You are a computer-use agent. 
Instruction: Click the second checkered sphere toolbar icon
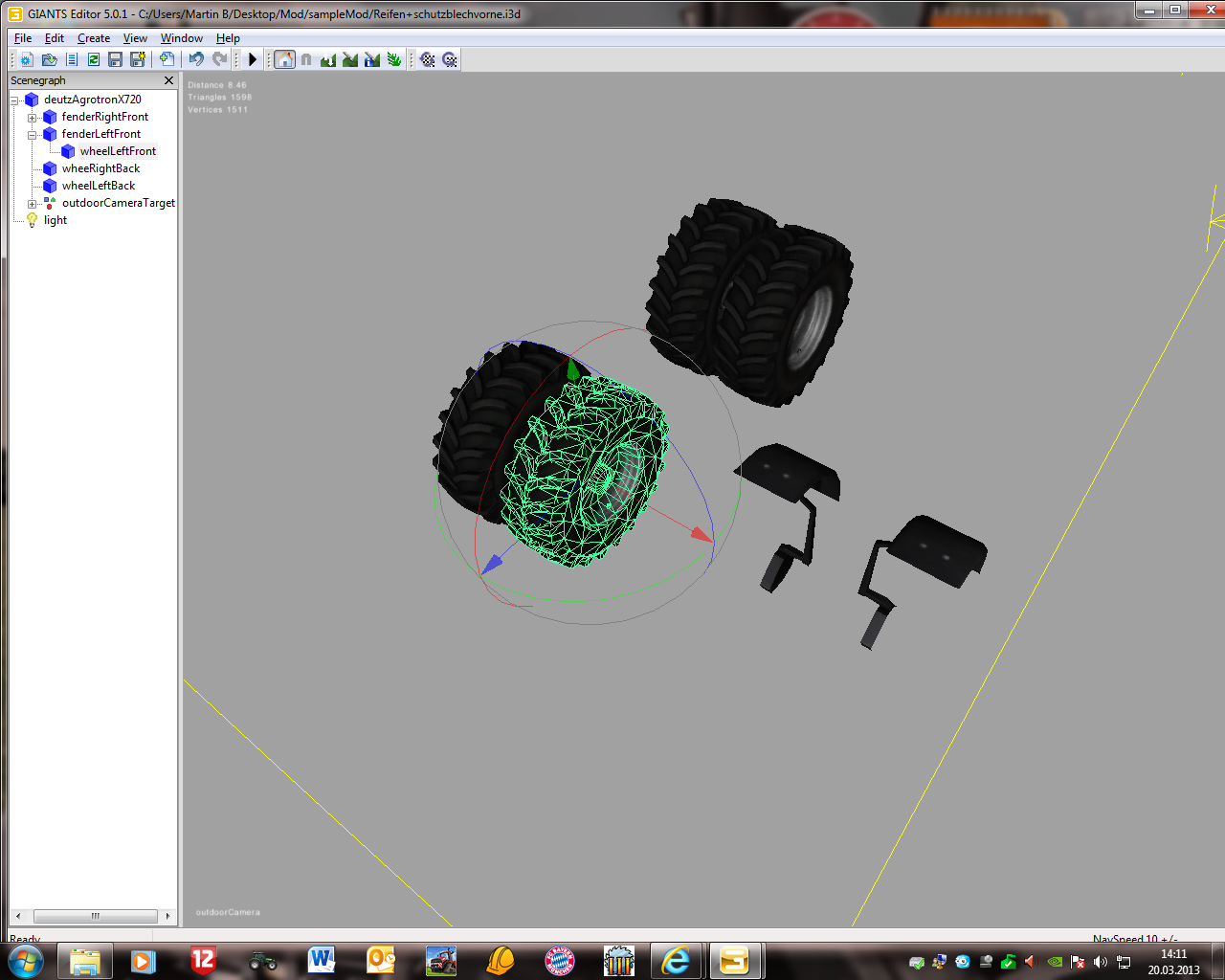(450, 59)
